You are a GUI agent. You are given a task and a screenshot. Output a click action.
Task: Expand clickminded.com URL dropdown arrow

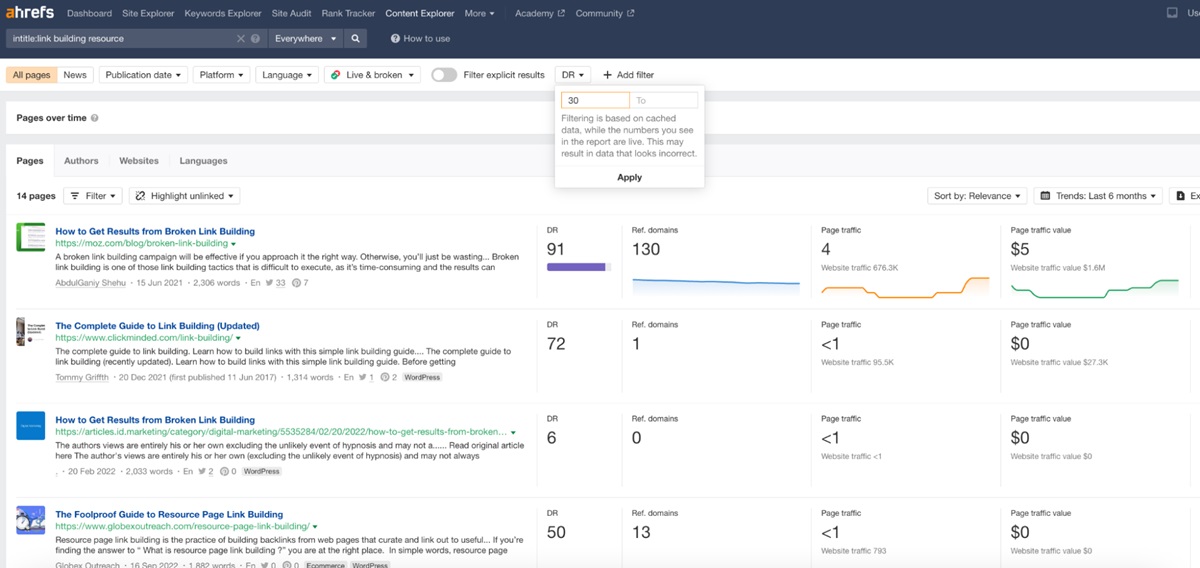(236, 338)
